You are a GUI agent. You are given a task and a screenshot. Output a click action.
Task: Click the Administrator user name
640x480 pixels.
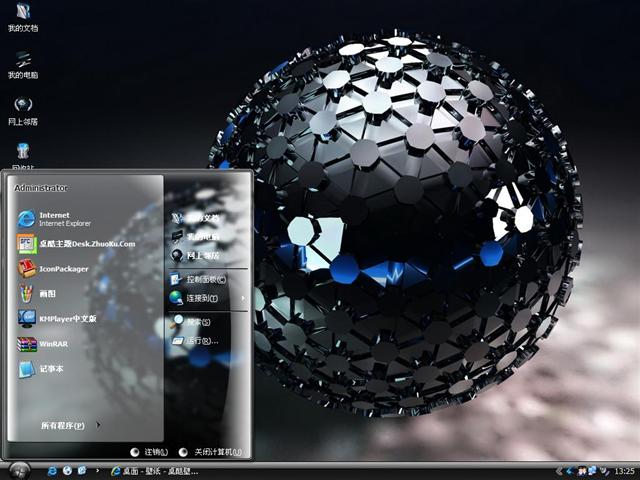click(41, 188)
